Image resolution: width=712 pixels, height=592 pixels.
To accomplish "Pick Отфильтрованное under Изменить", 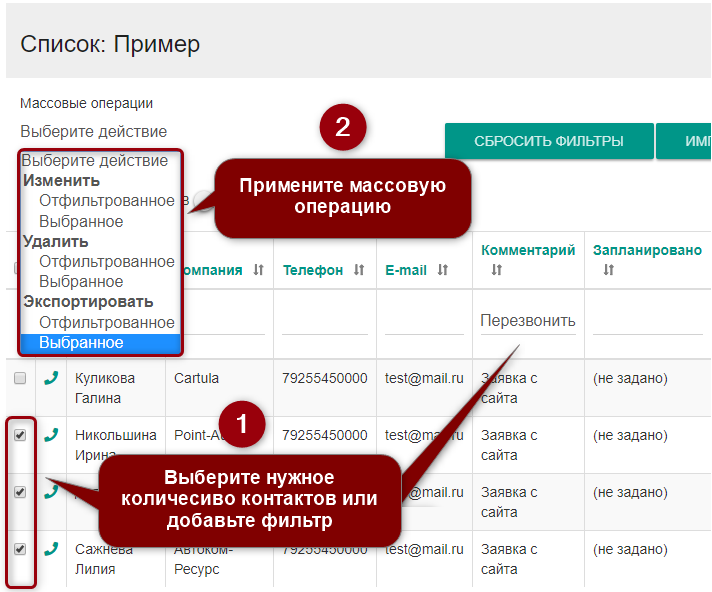I will [106, 201].
